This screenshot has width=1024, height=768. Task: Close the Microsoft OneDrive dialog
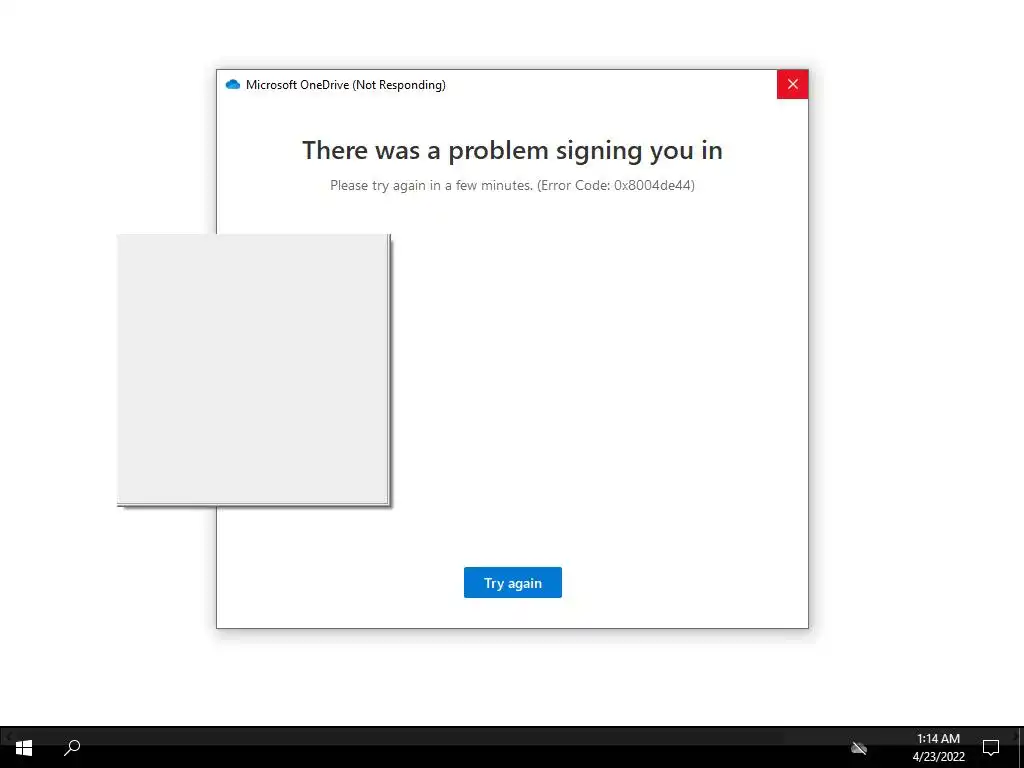792,84
